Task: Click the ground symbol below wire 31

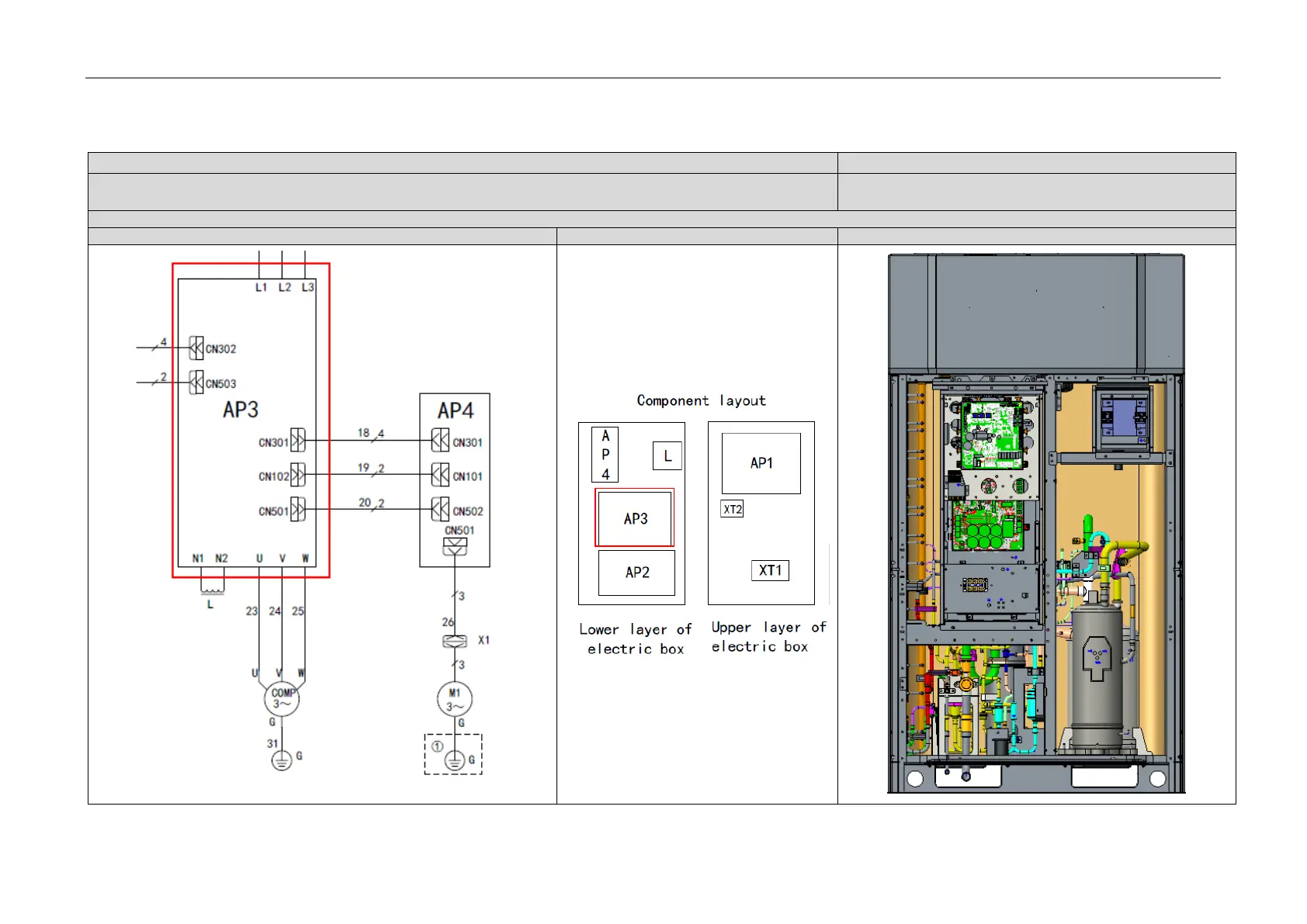Action: (282, 760)
